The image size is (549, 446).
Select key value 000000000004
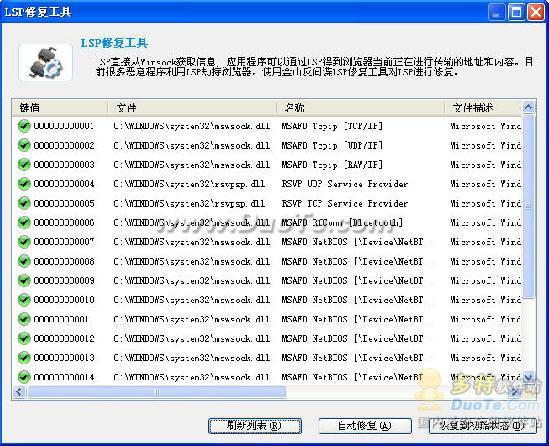pos(64,184)
